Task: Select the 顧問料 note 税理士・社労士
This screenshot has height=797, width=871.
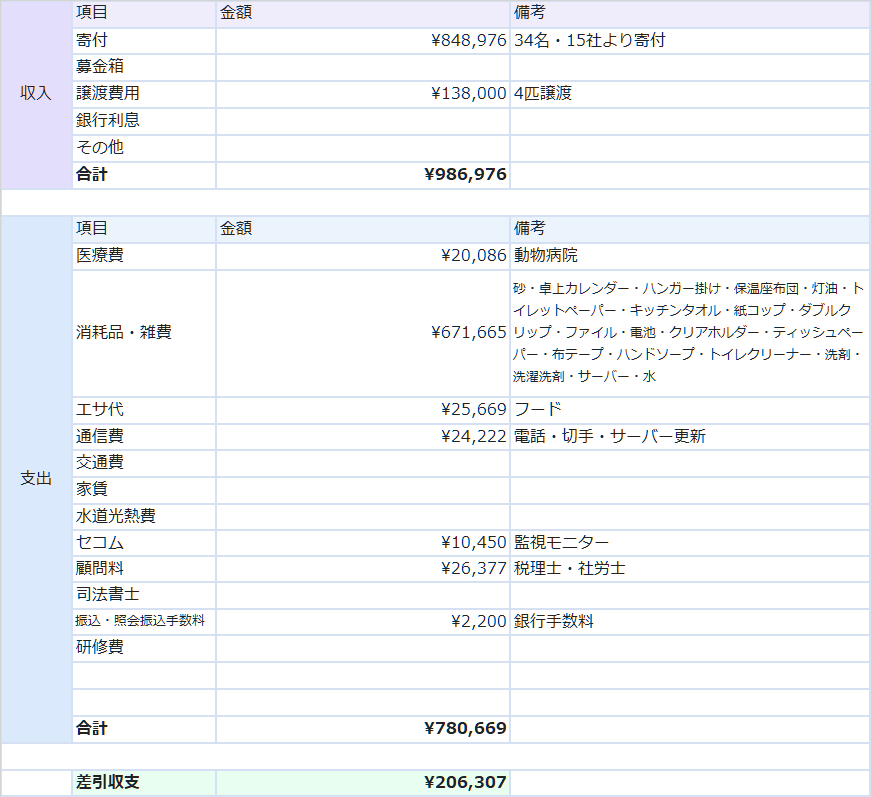Action: point(689,569)
